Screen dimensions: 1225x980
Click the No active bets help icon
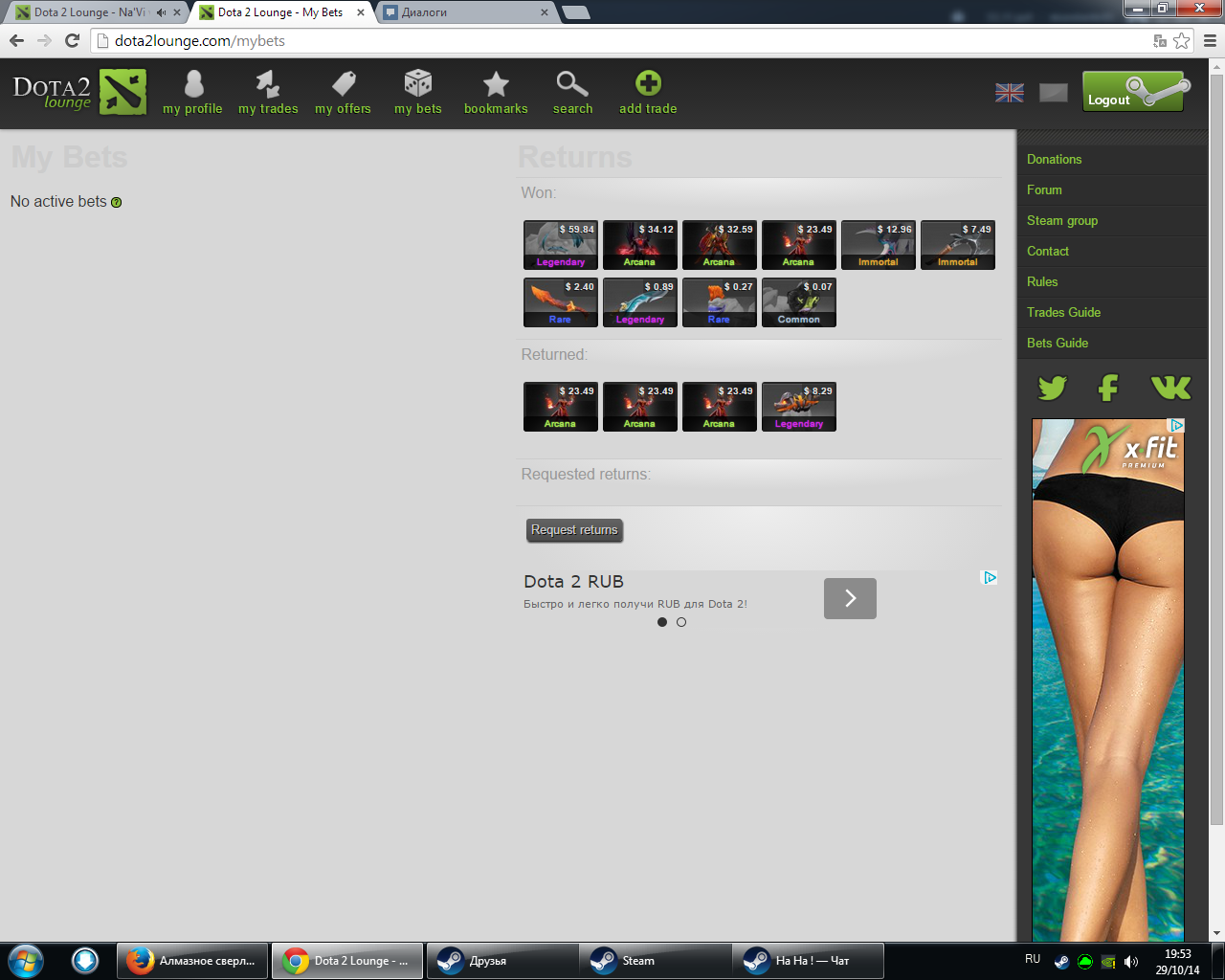pyautogui.click(x=117, y=203)
